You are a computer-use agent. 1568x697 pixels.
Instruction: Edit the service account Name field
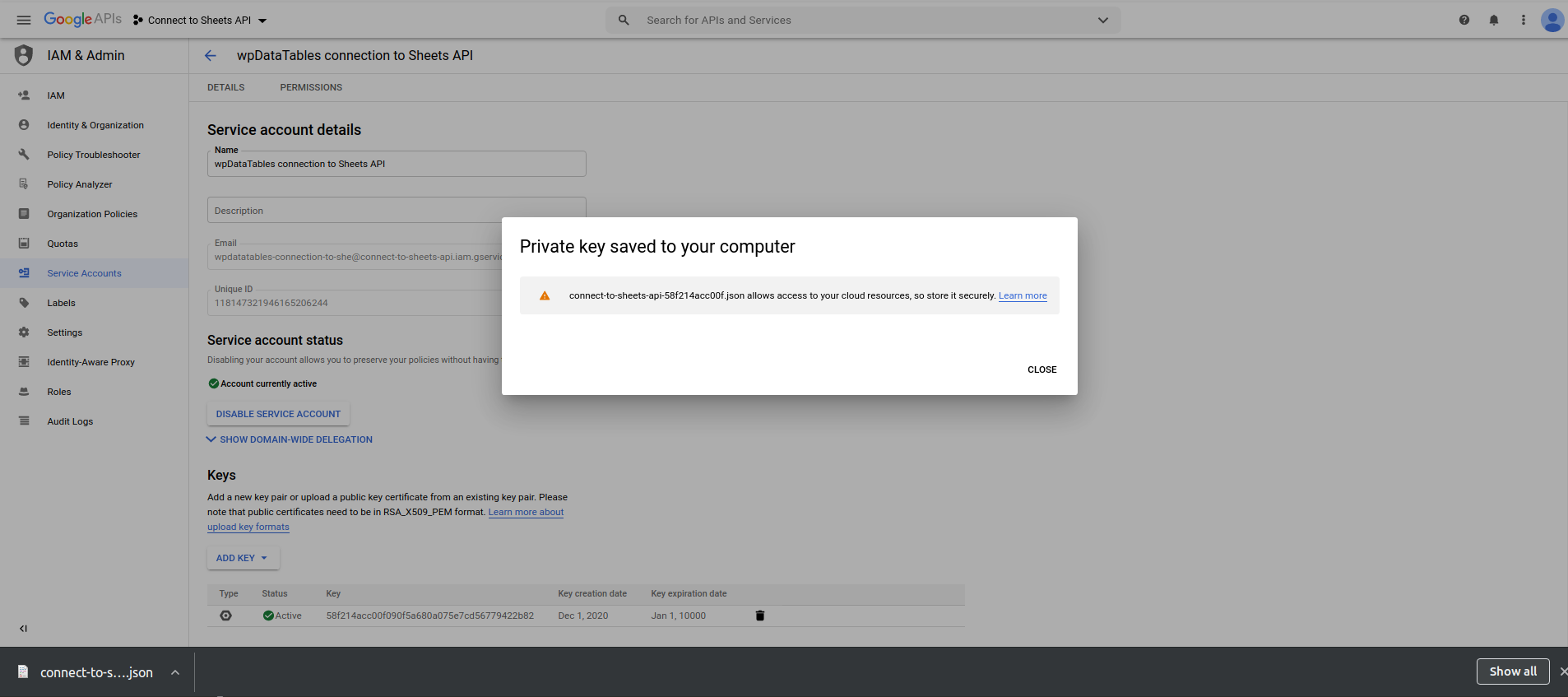pos(397,164)
